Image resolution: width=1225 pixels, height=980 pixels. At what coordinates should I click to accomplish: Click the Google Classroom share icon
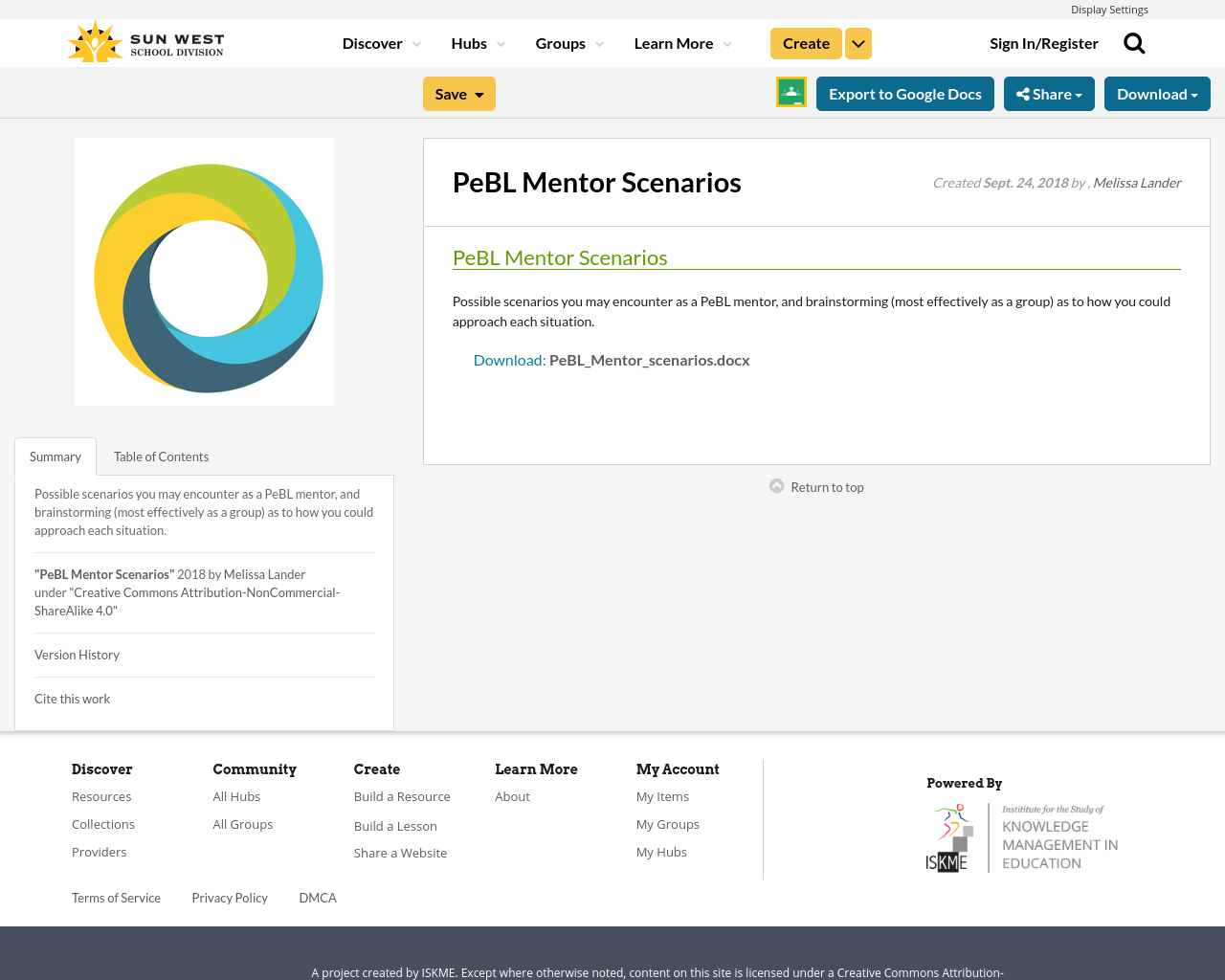pyautogui.click(x=791, y=92)
